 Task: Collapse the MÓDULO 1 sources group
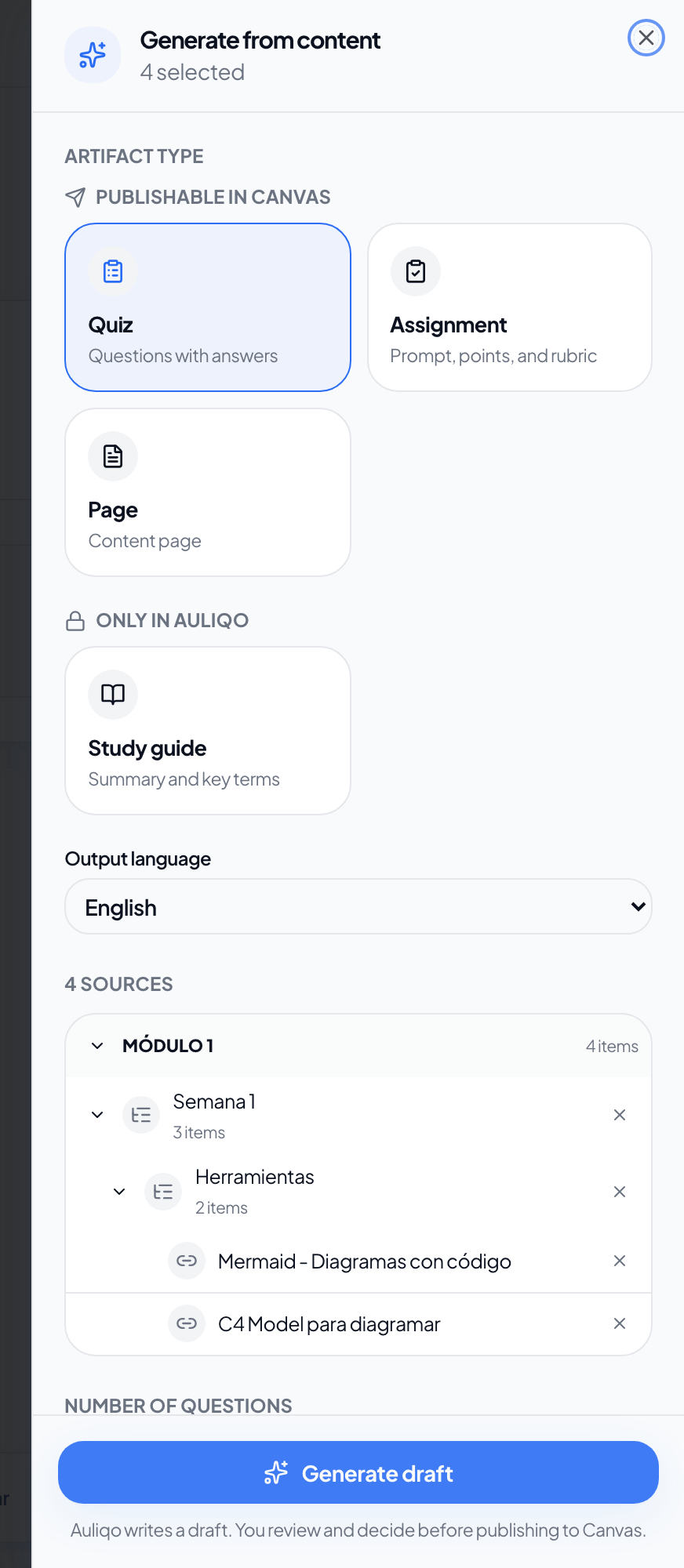coord(97,1046)
